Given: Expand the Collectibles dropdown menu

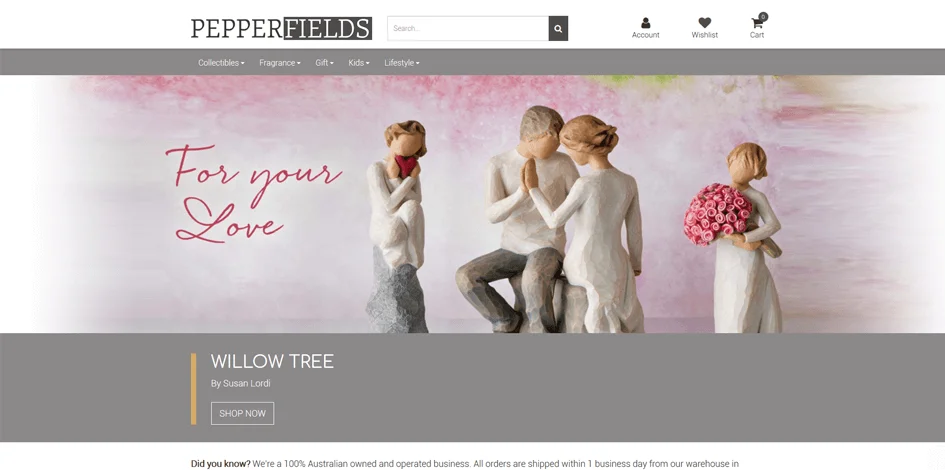Looking at the screenshot, I should (x=221, y=63).
